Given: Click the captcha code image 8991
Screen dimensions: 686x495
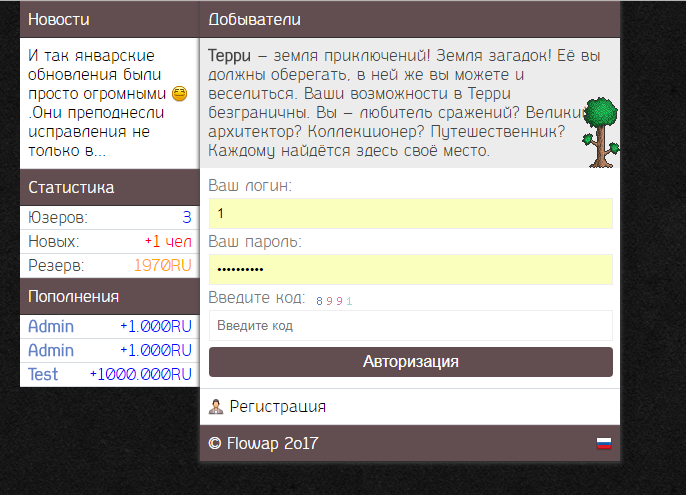Looking at the screenshot, I should pos(334,300).
